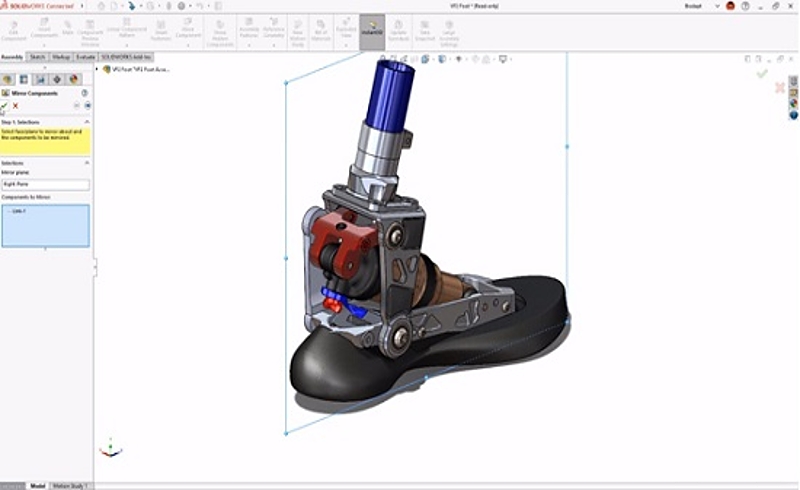Click the Mate tool in ribbon
Viewport: 800px width, 490px height.
67,28
